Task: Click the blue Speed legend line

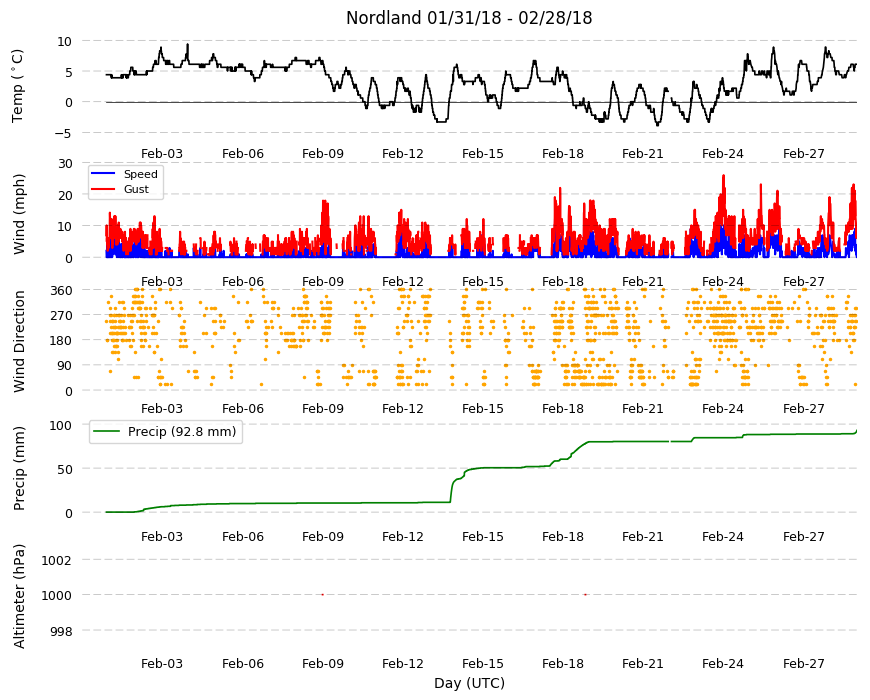Action: click(x=103, y=174)
